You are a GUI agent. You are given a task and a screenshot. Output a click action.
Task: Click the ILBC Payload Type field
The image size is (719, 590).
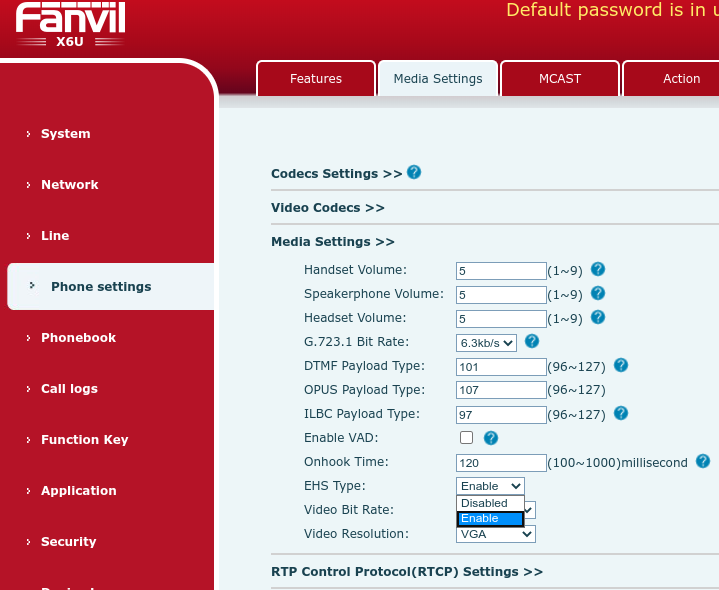point(501,415)
